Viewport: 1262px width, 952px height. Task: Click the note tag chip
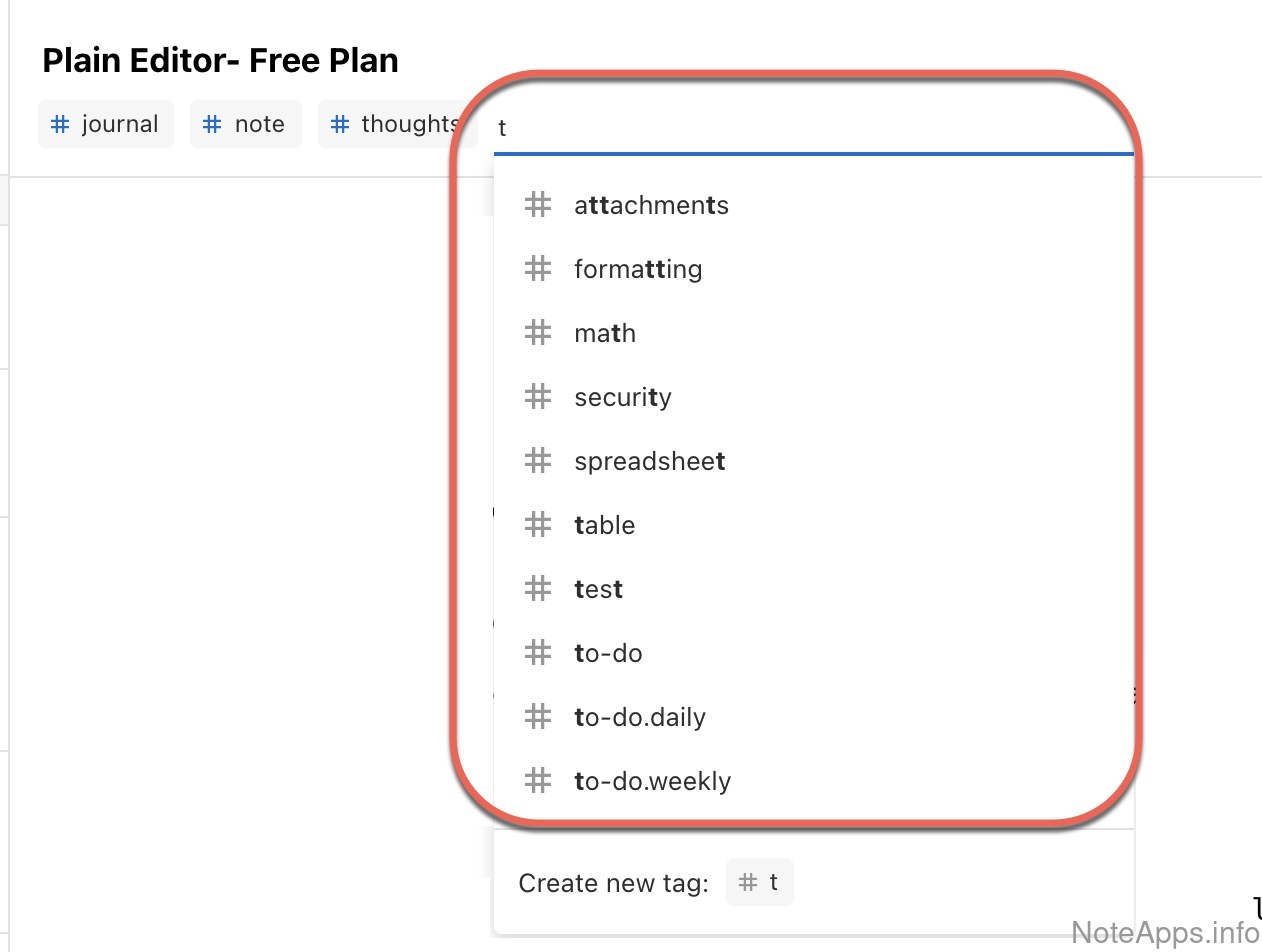[246, 124]
